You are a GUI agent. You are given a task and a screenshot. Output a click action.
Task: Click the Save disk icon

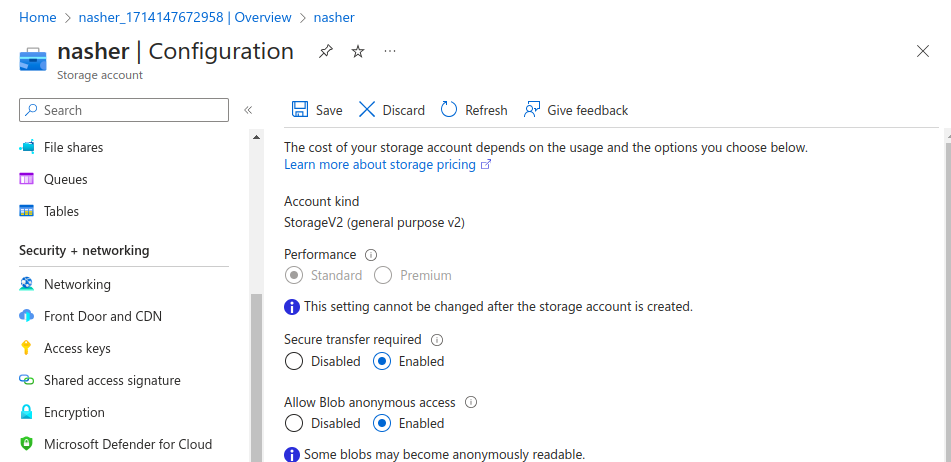tap(299, 110)
